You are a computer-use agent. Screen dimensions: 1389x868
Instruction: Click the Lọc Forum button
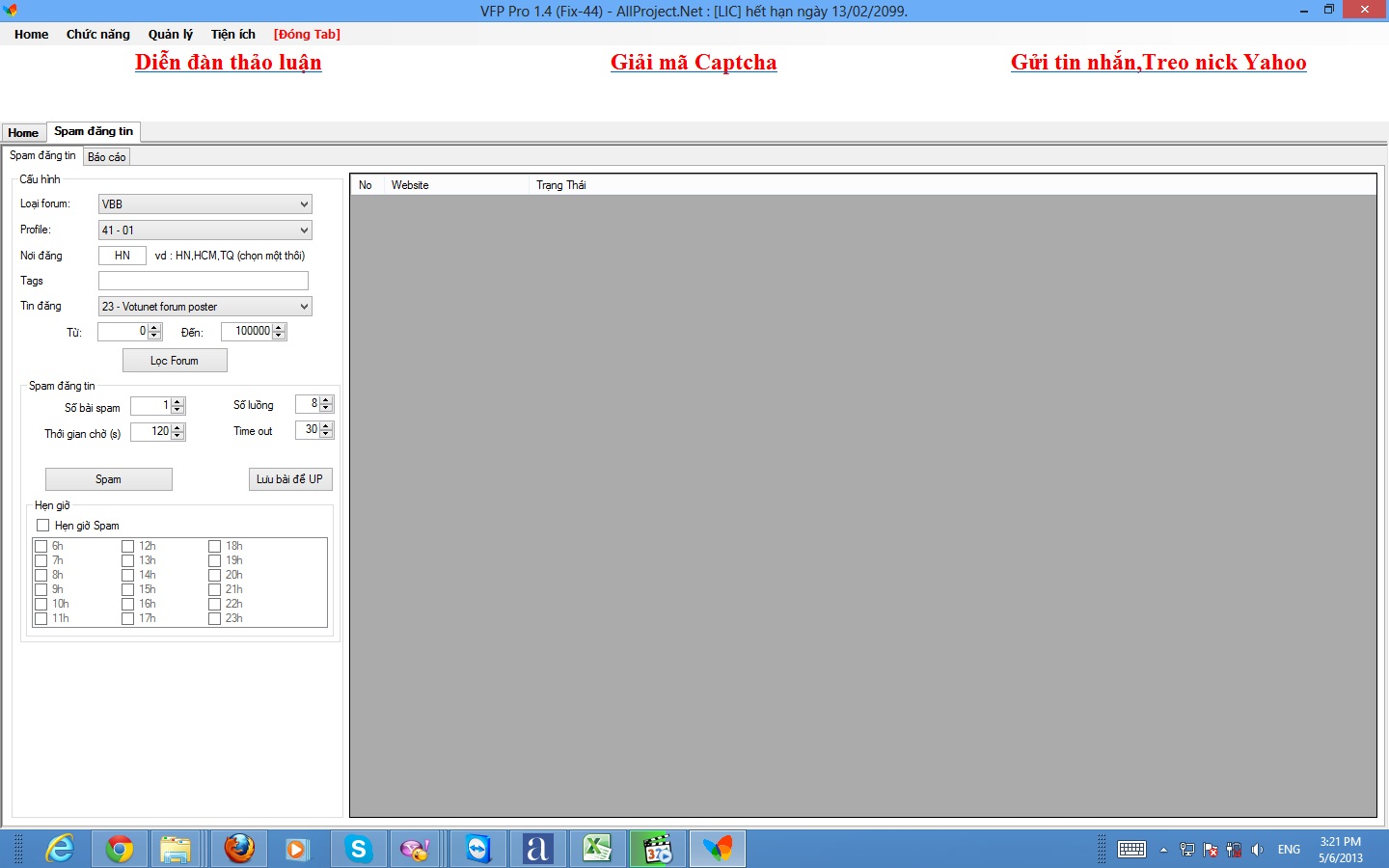tap(175, 361)
